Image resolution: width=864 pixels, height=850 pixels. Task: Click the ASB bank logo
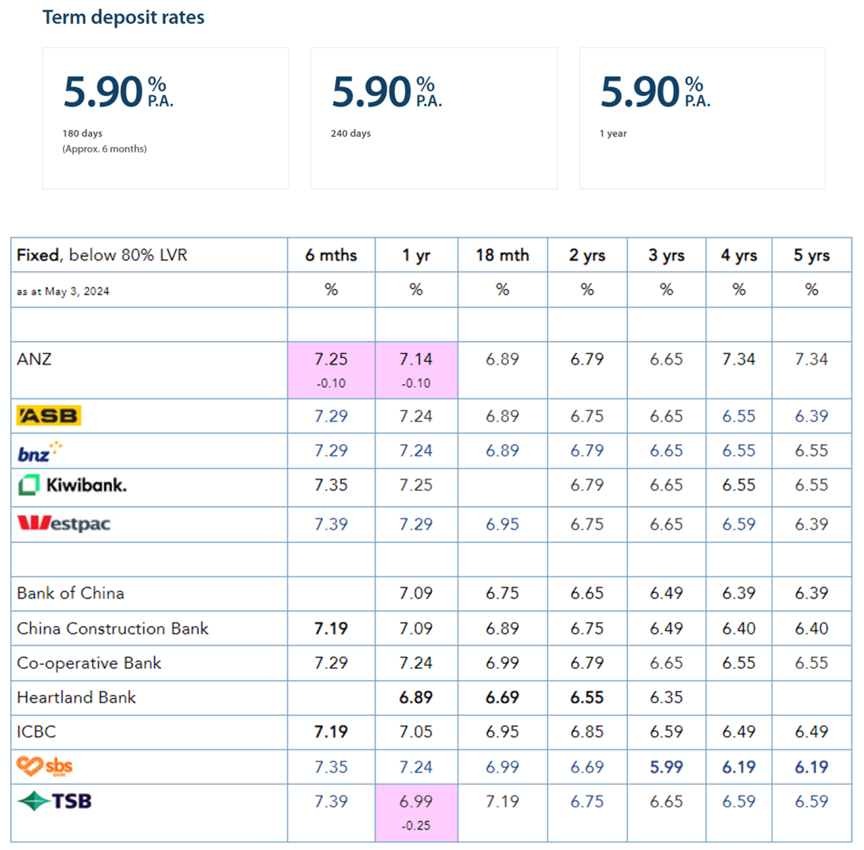tap(49, 415)
